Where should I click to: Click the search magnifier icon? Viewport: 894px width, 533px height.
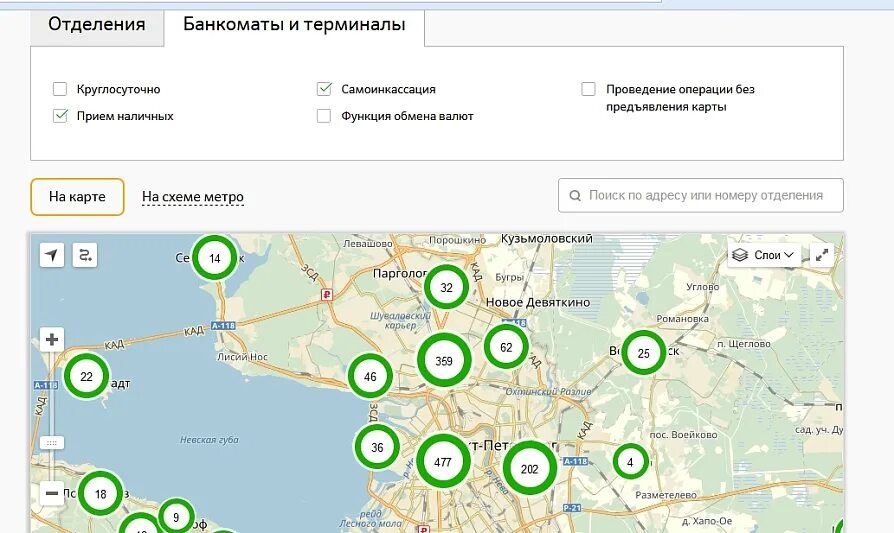pyautogui.click(x=575, y=196)
